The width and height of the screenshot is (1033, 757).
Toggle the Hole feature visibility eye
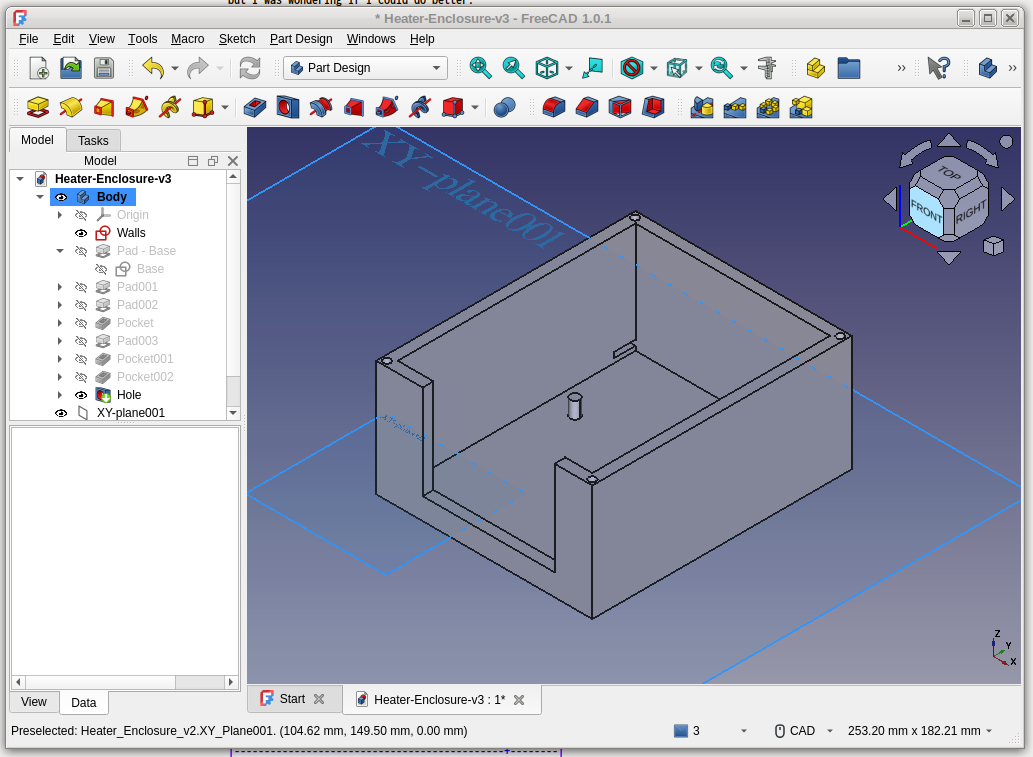pyautogui.click(x=81, y=394)
